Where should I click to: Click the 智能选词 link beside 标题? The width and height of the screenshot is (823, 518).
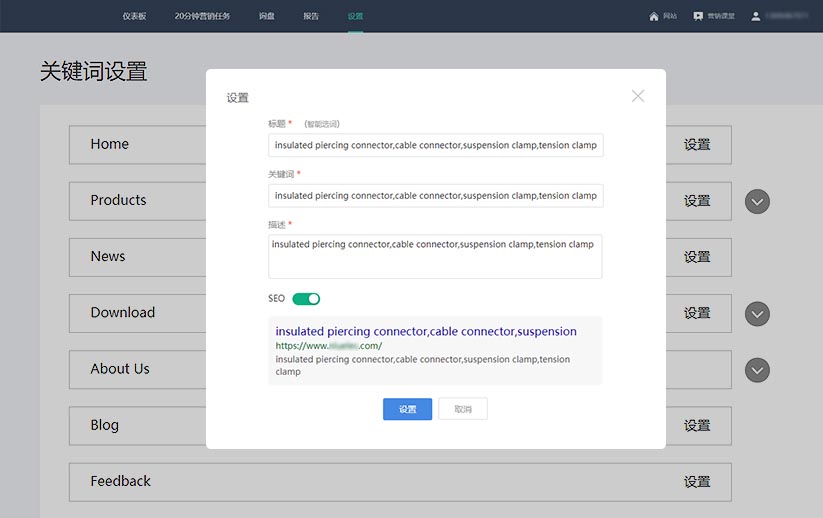point(322,124)
